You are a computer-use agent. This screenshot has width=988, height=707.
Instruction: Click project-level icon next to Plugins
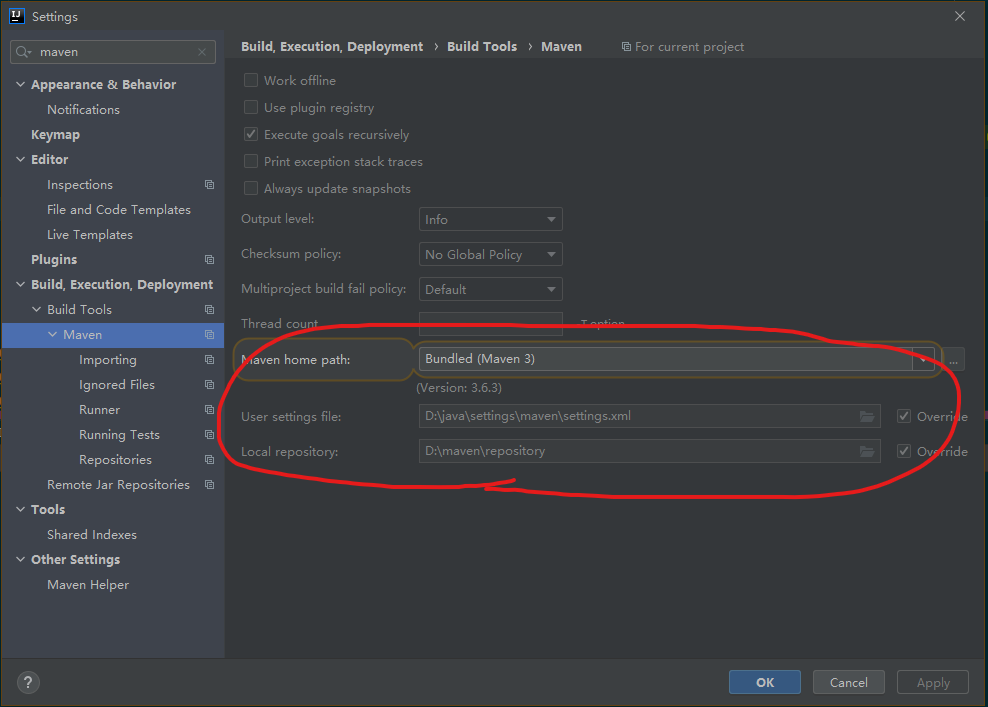coord(209,260)
